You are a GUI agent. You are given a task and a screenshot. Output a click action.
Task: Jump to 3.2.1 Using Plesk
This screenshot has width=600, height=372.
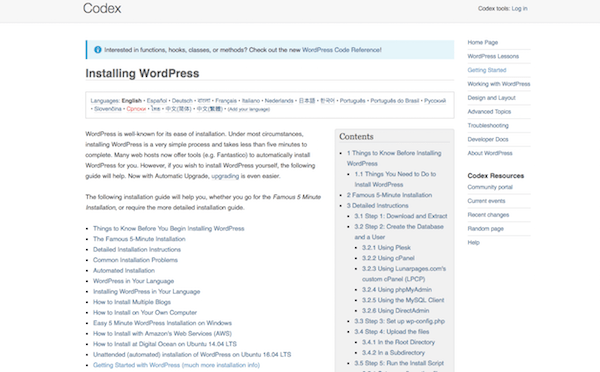(x=386, y=248)
